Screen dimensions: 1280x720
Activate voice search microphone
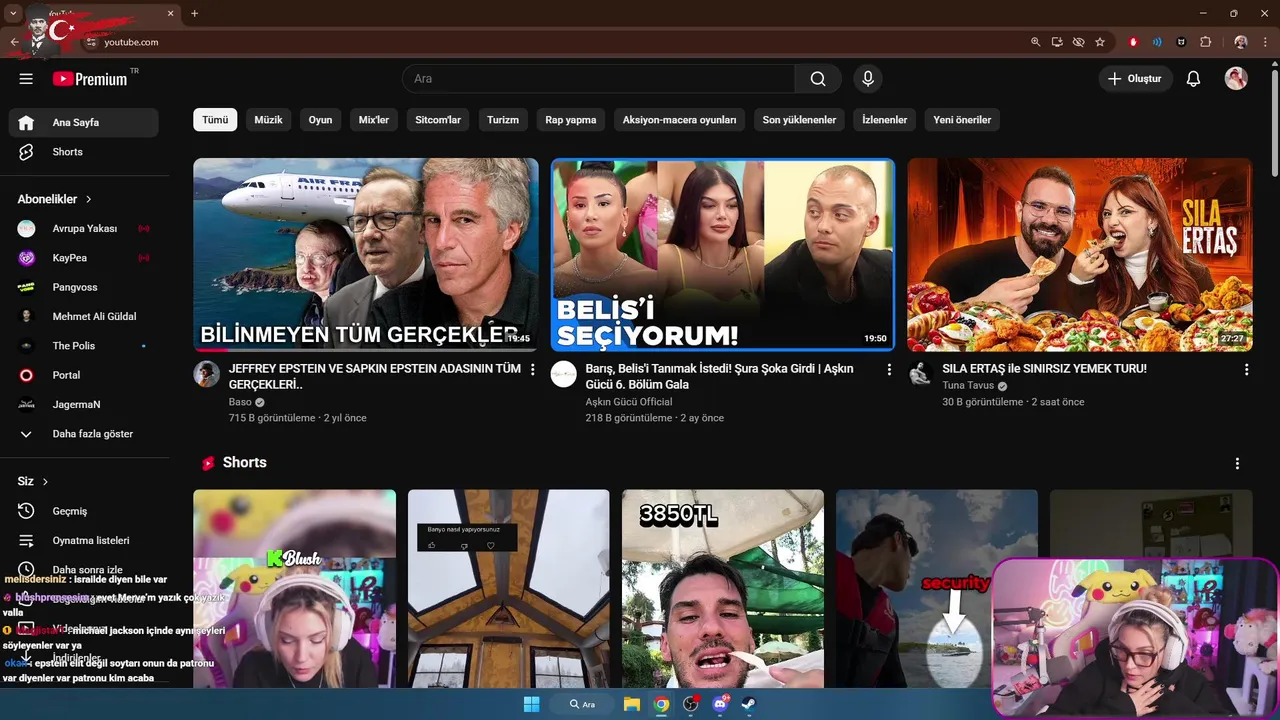click(868, 79)
